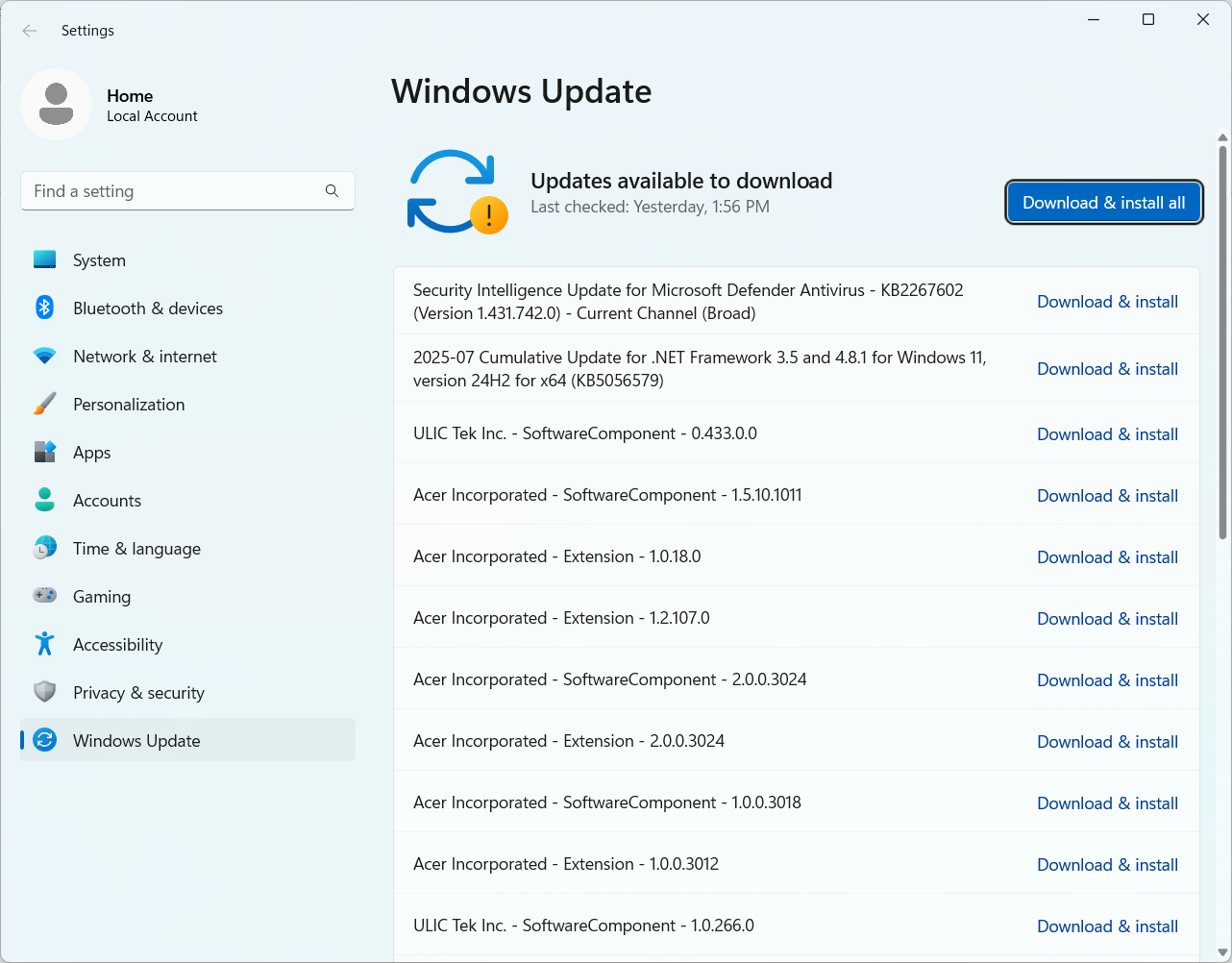Open Personalization settings page
Screen dimensions: 1232x963
click(187, 404)
